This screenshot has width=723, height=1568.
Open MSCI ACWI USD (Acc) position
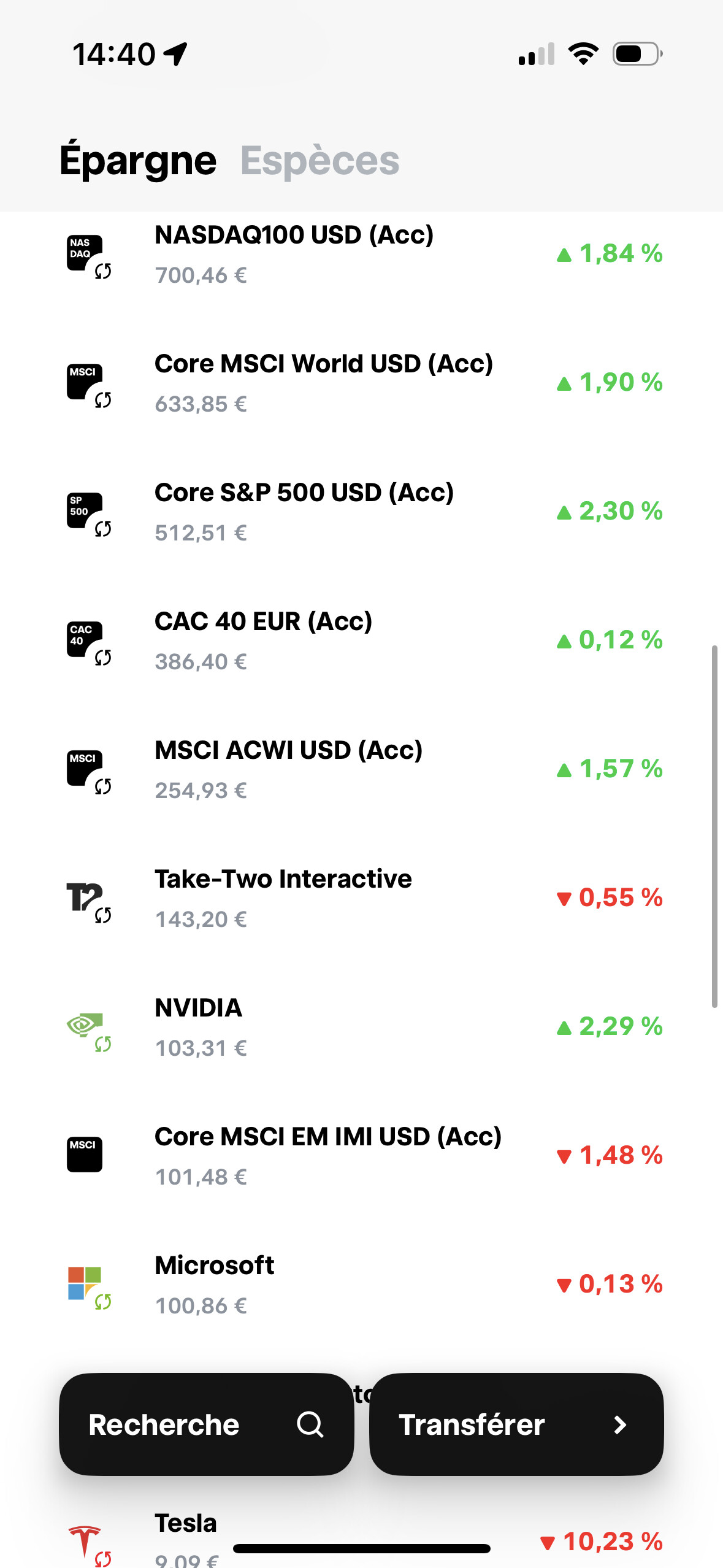[x=288, y=769]
